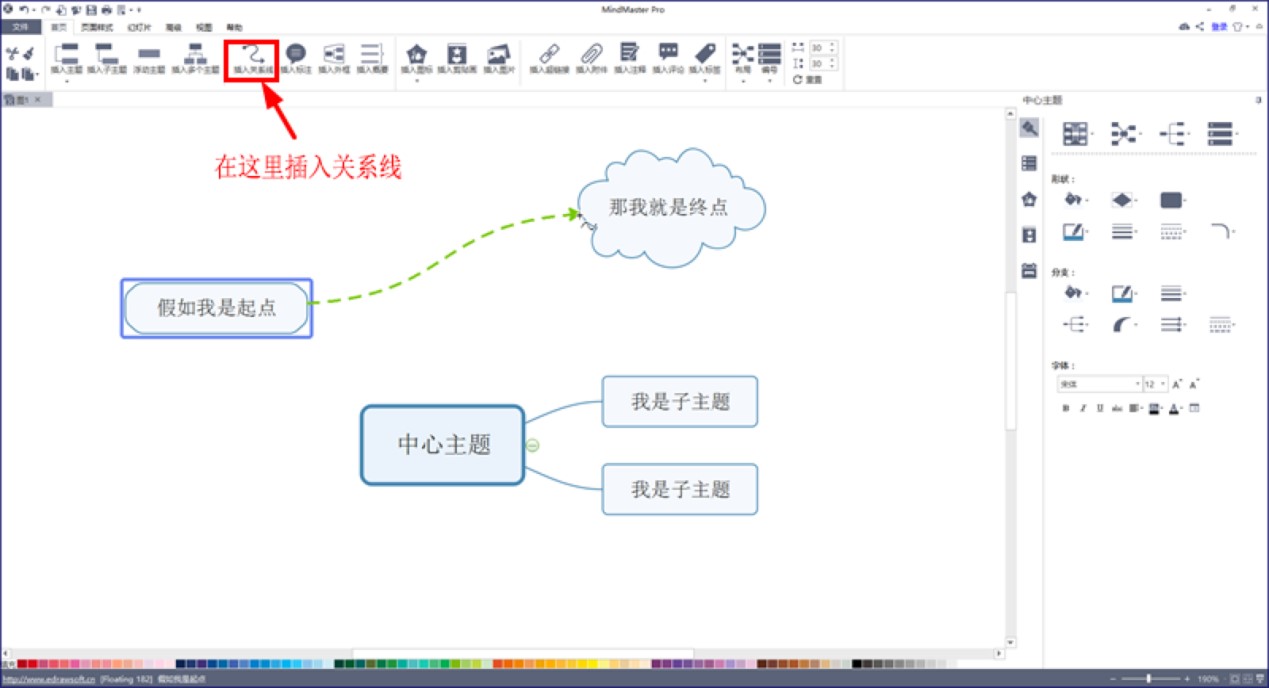The image size is (1269, 688).
Task: Open the font size 12 dropdown
Action: [1155, 384]
